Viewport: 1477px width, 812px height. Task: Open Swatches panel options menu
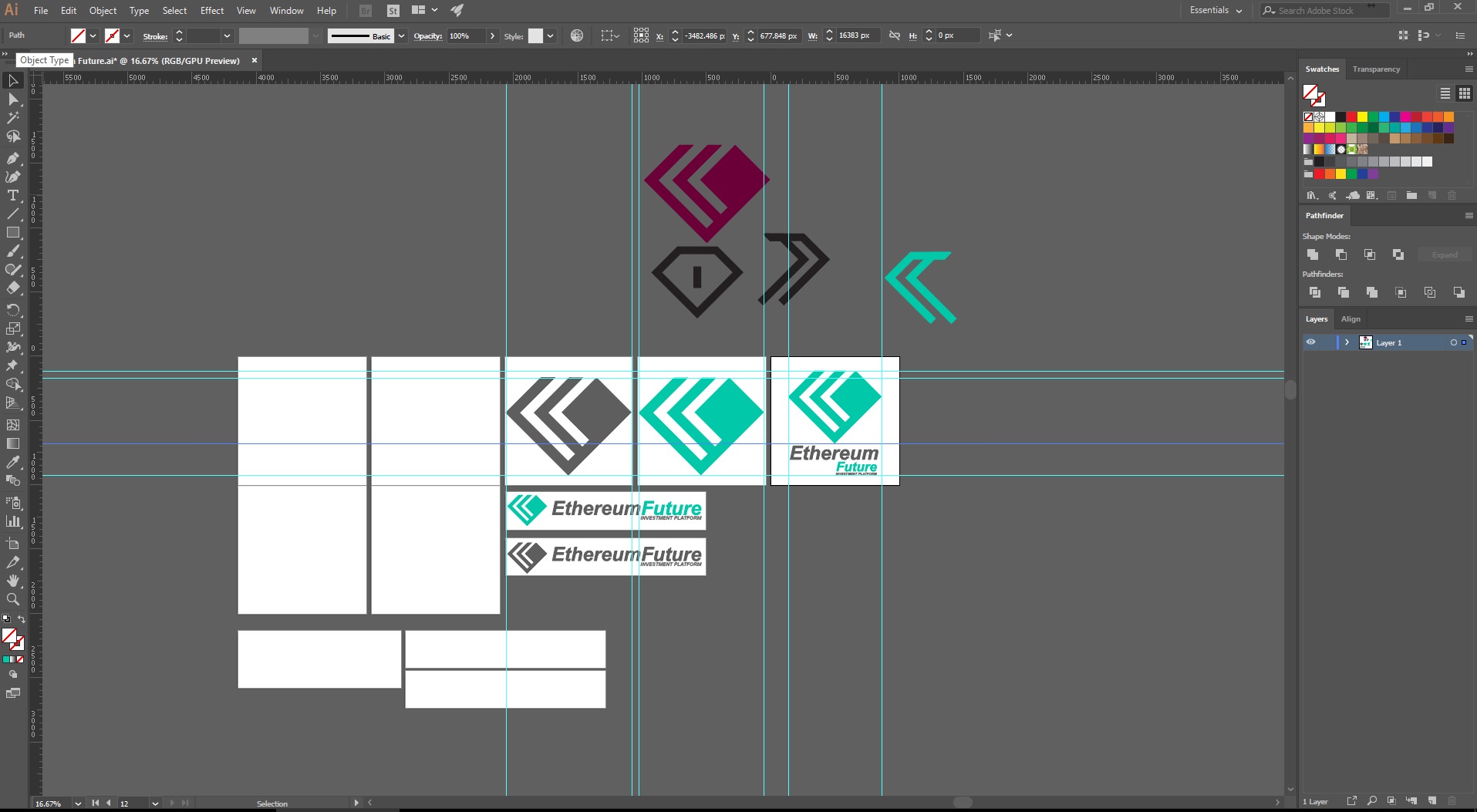[1469, 69]
